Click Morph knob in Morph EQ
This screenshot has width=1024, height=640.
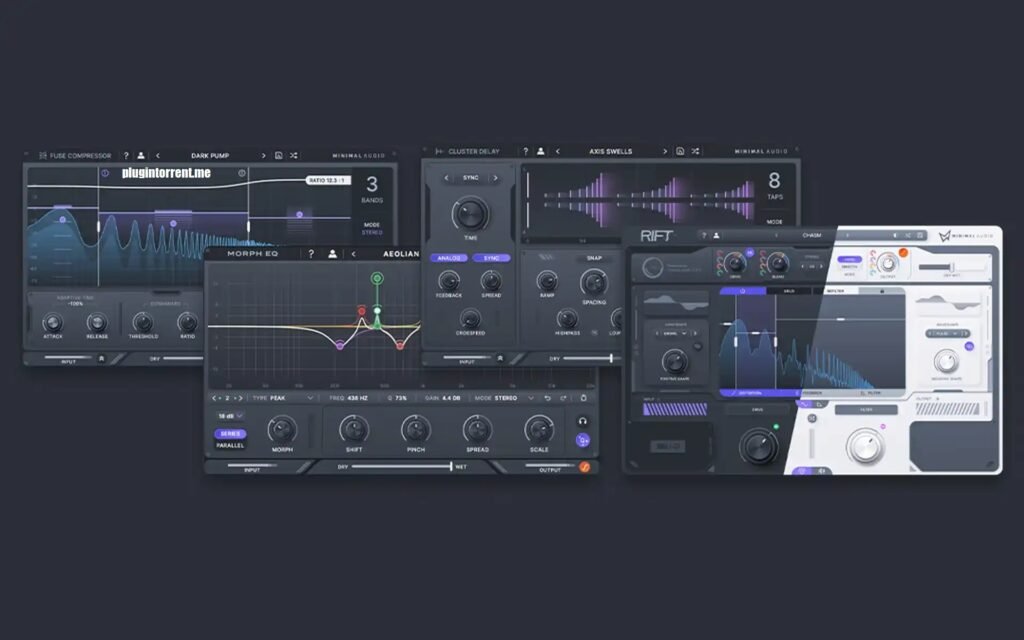[282, 429]
